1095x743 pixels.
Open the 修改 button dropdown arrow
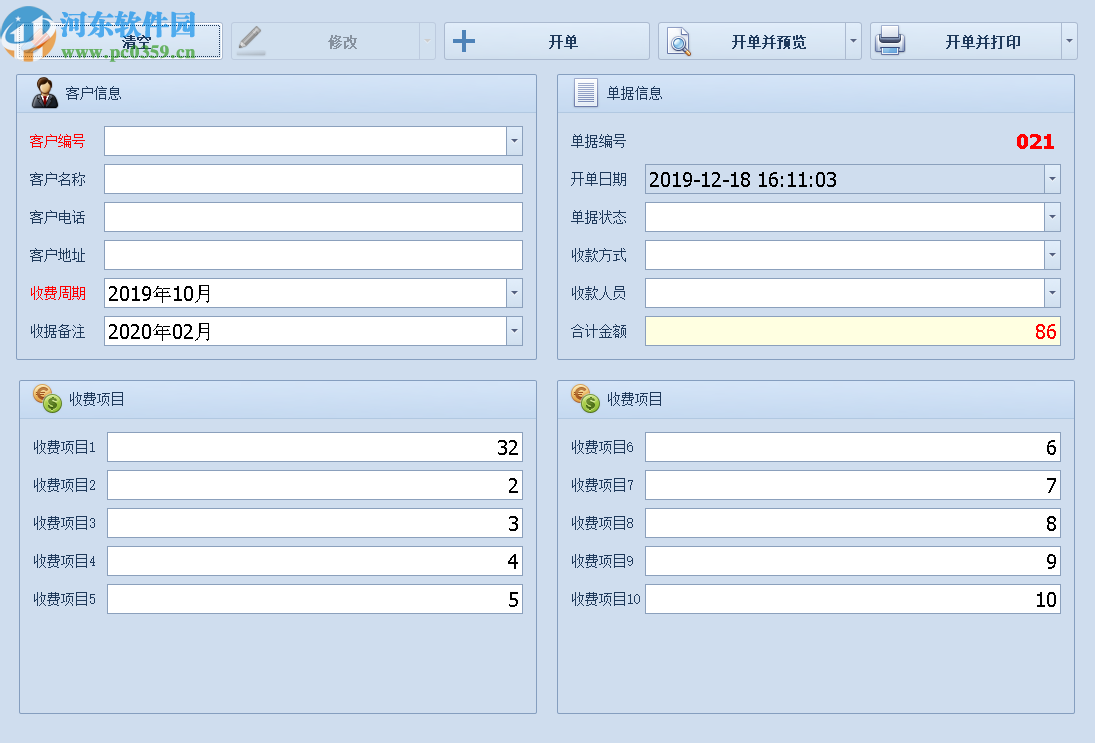coord(427,41)
